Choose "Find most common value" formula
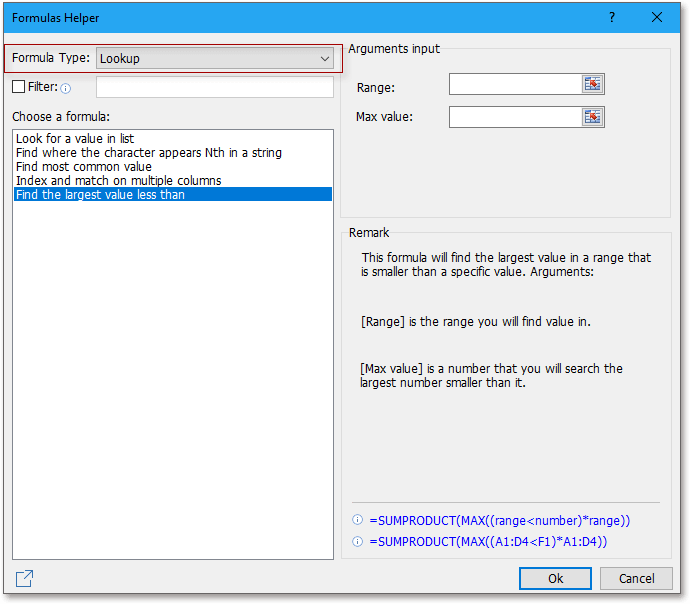The height and width of the screenshot is (604, 690). (84, 167)
